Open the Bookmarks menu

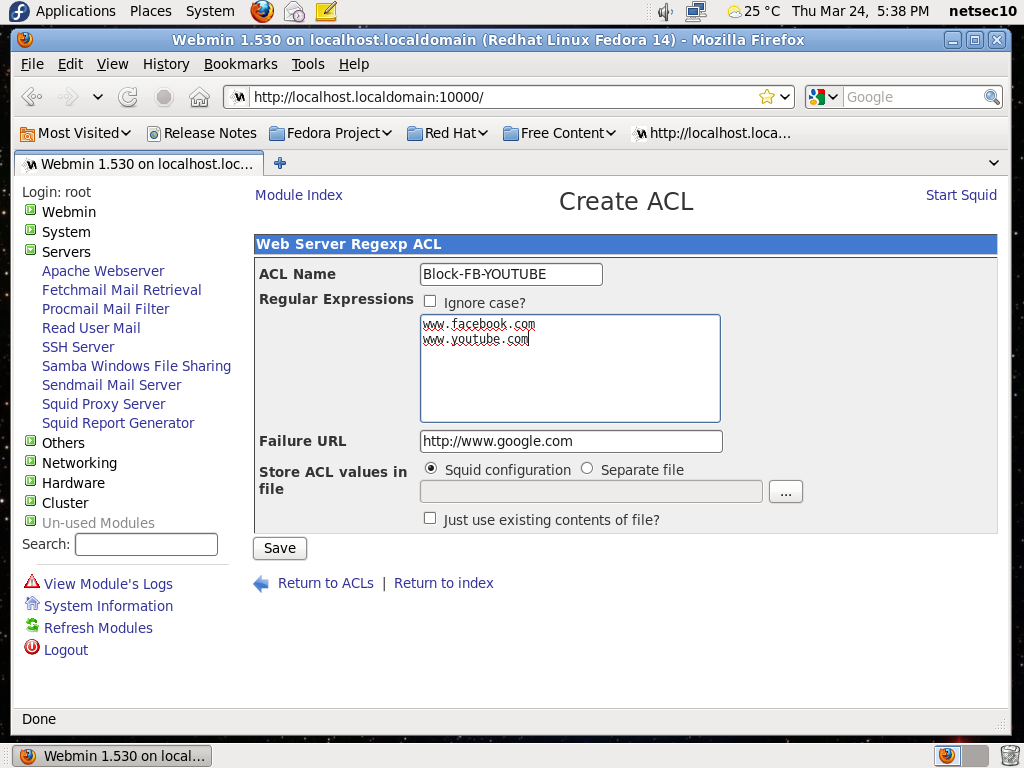(240, 64)
